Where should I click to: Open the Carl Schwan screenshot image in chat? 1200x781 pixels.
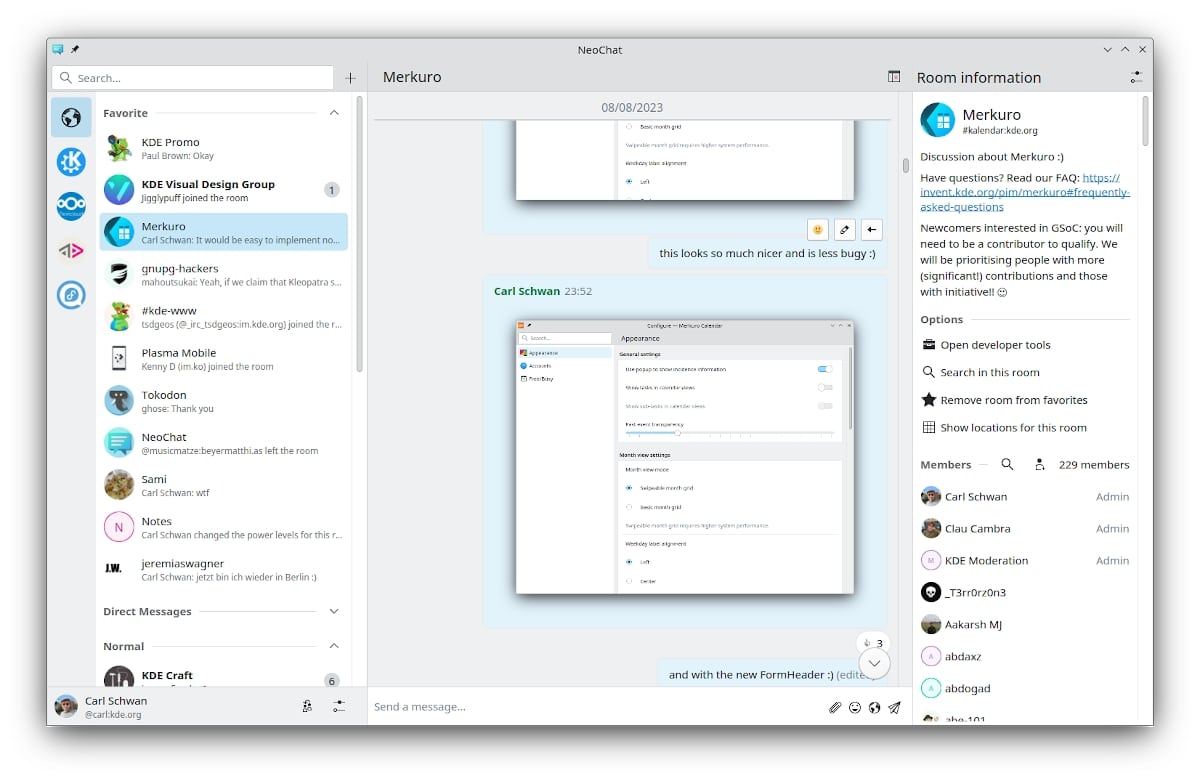click(685, 457)
